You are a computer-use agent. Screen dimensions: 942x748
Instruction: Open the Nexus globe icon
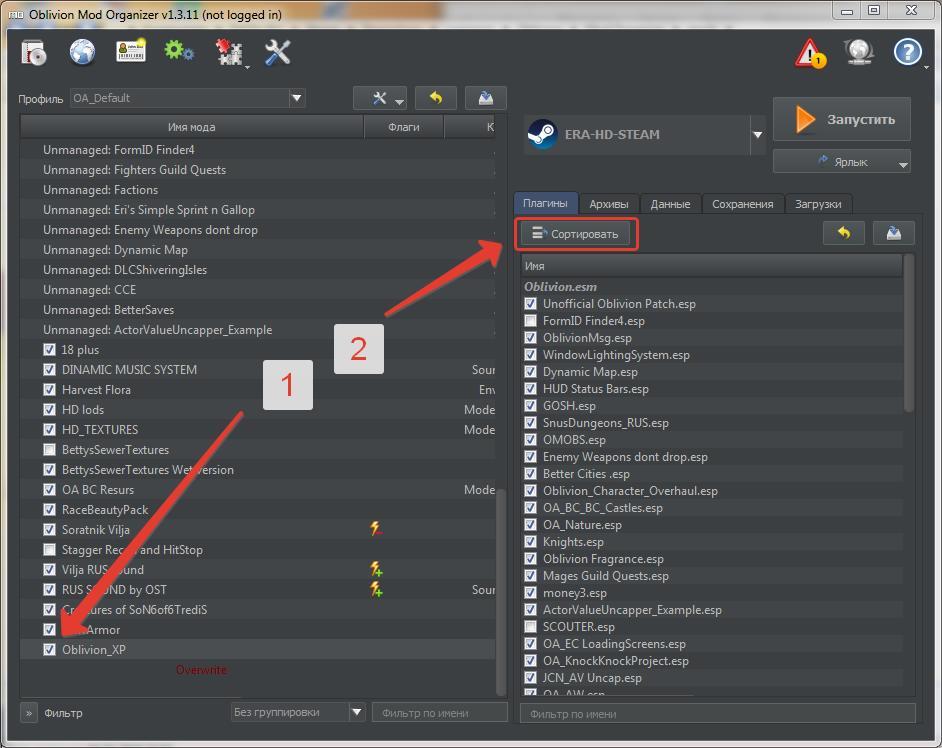[82, 52]
